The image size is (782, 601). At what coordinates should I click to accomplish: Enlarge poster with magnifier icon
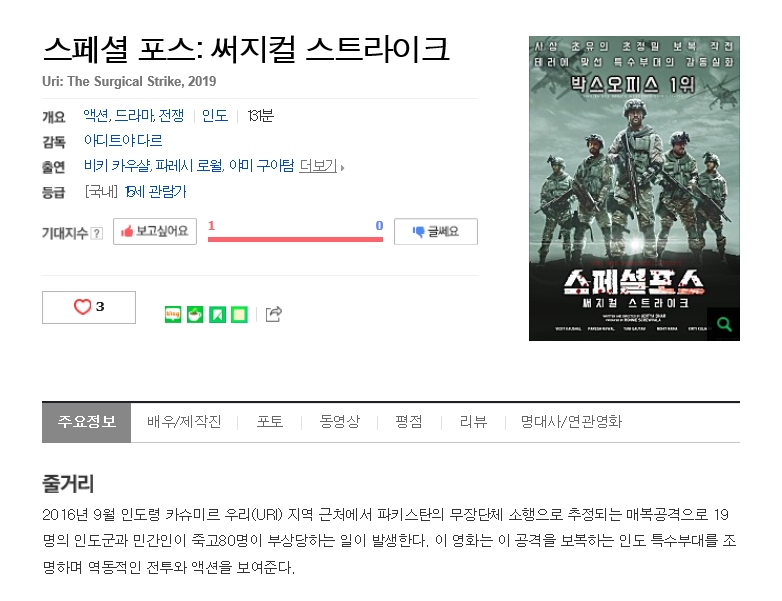(724, 324)
